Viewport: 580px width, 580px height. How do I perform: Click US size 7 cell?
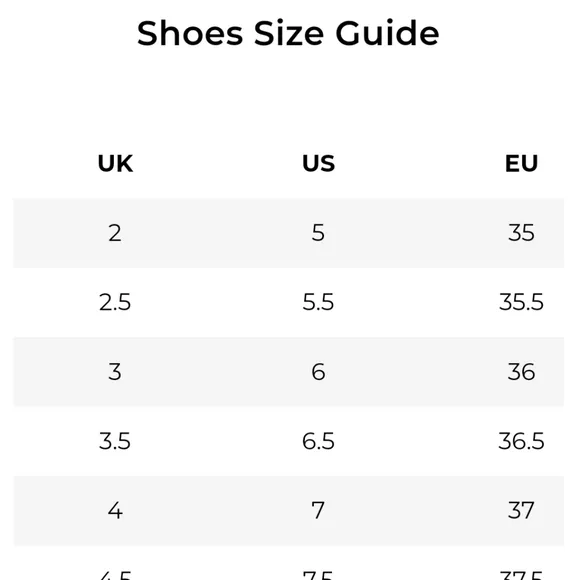[318, 510]
